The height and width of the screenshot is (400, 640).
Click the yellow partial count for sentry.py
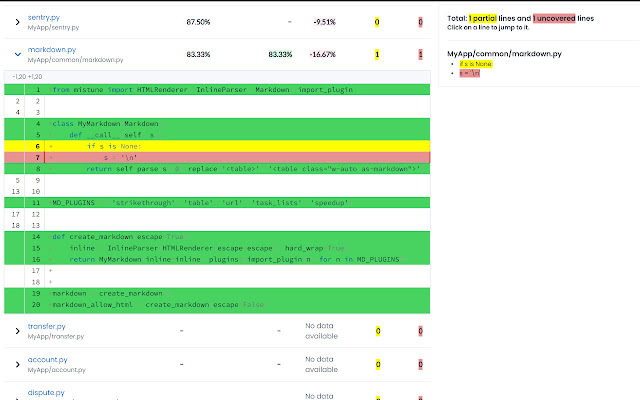click(377, 22)
